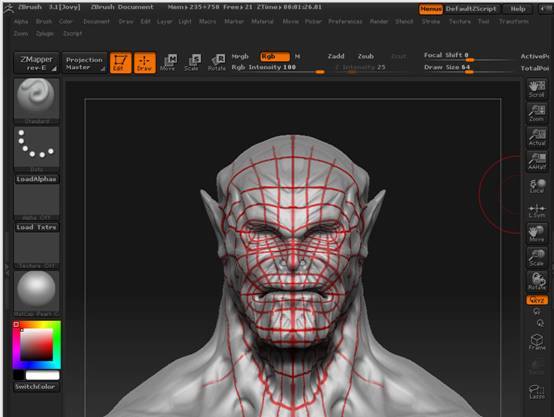The height and width of the screenshot is (417, 554).
Task: Select the black secondary color swatch
Action: [19, 375]
